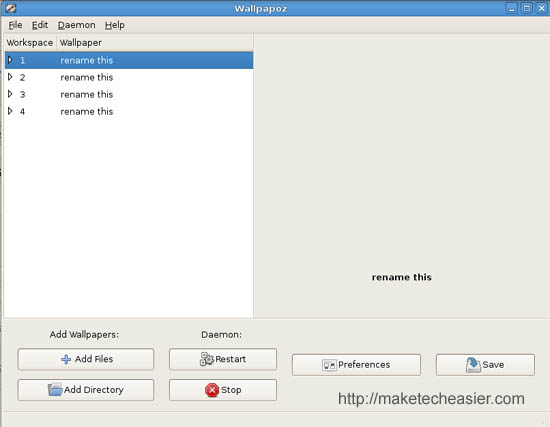Viewport: 550px width, 427px height.
Task: Expand workspace 3 tree row
Action: [x=10, y=94]
